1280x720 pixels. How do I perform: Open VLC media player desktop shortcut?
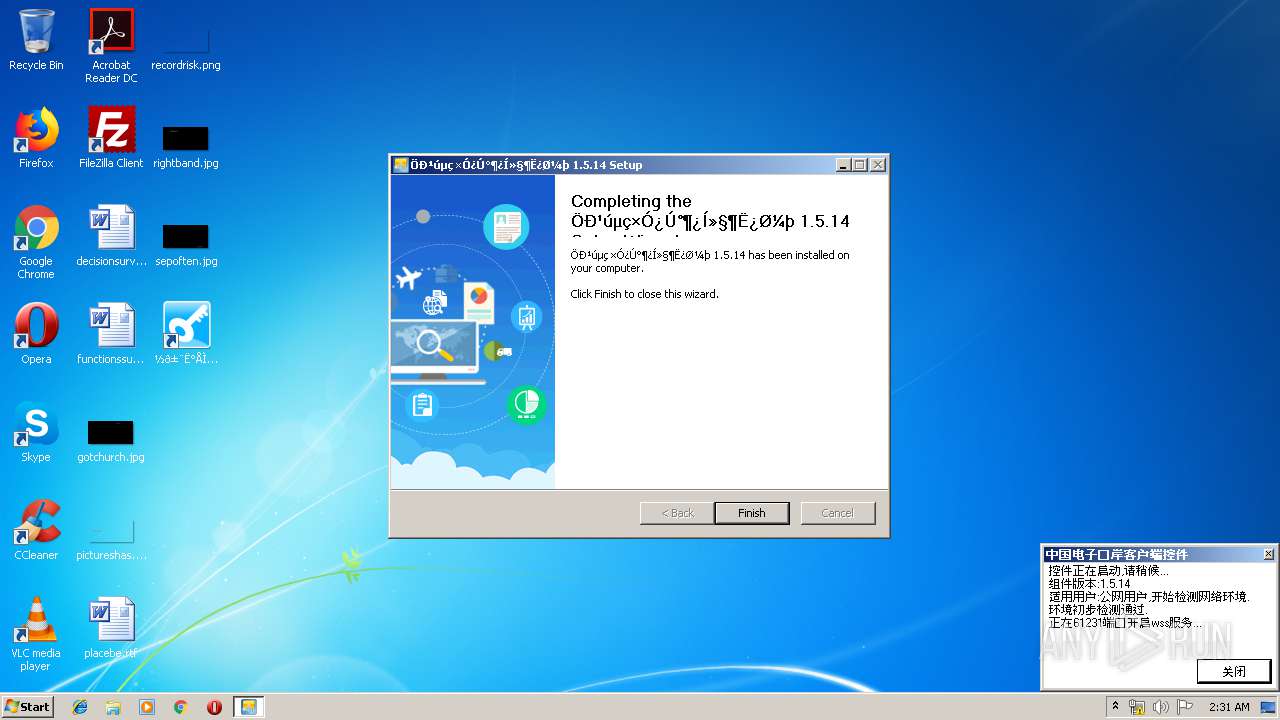tap(36, 634)
